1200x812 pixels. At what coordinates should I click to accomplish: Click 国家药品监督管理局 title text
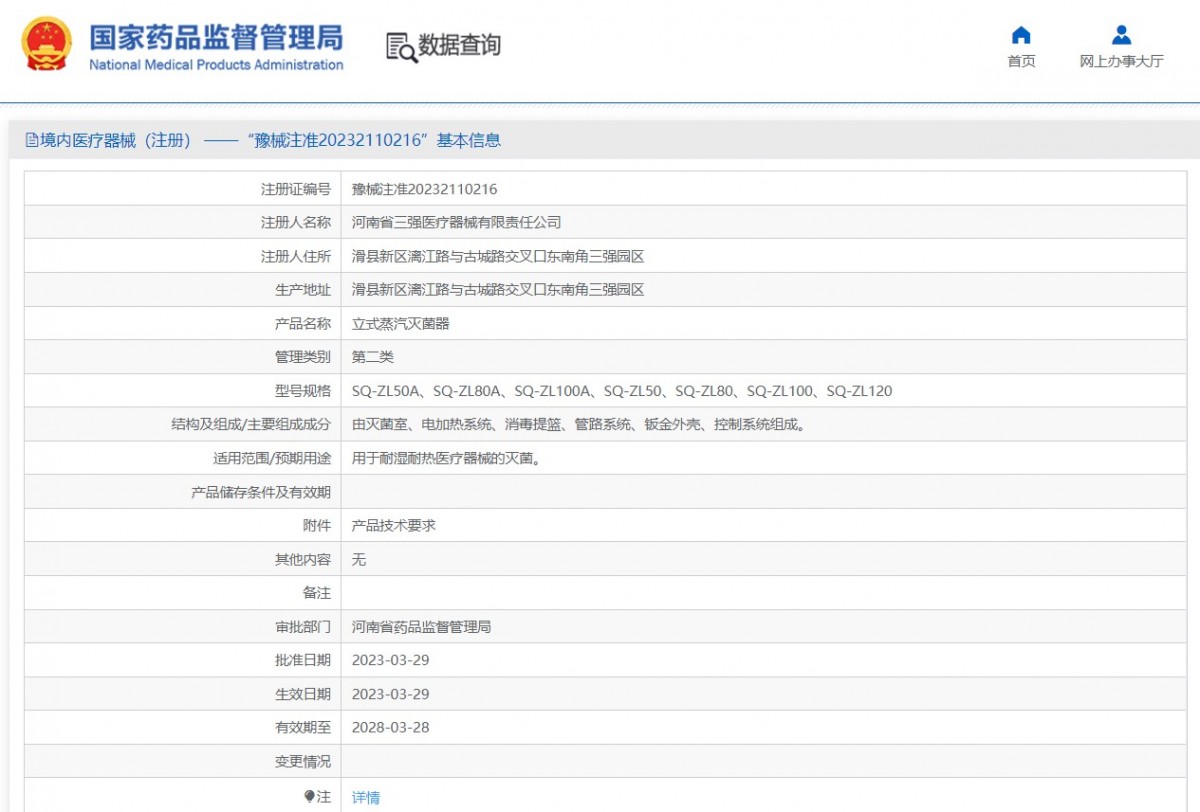pyautogui.click(x=216, y=37)
